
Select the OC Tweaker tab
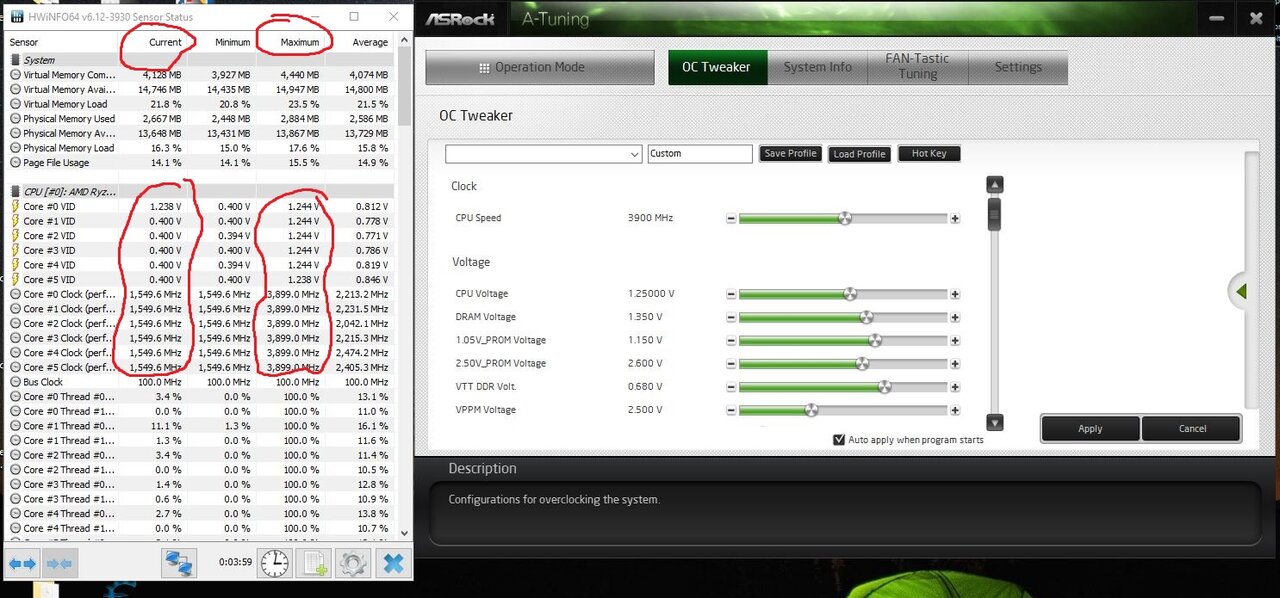[716, 67]
